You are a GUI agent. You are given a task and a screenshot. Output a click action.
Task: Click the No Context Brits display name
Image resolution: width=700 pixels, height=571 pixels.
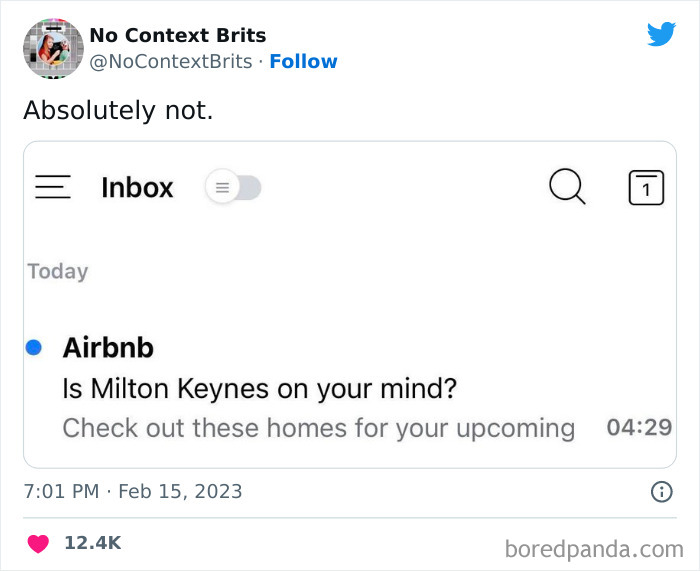click(x=177, y=35)
